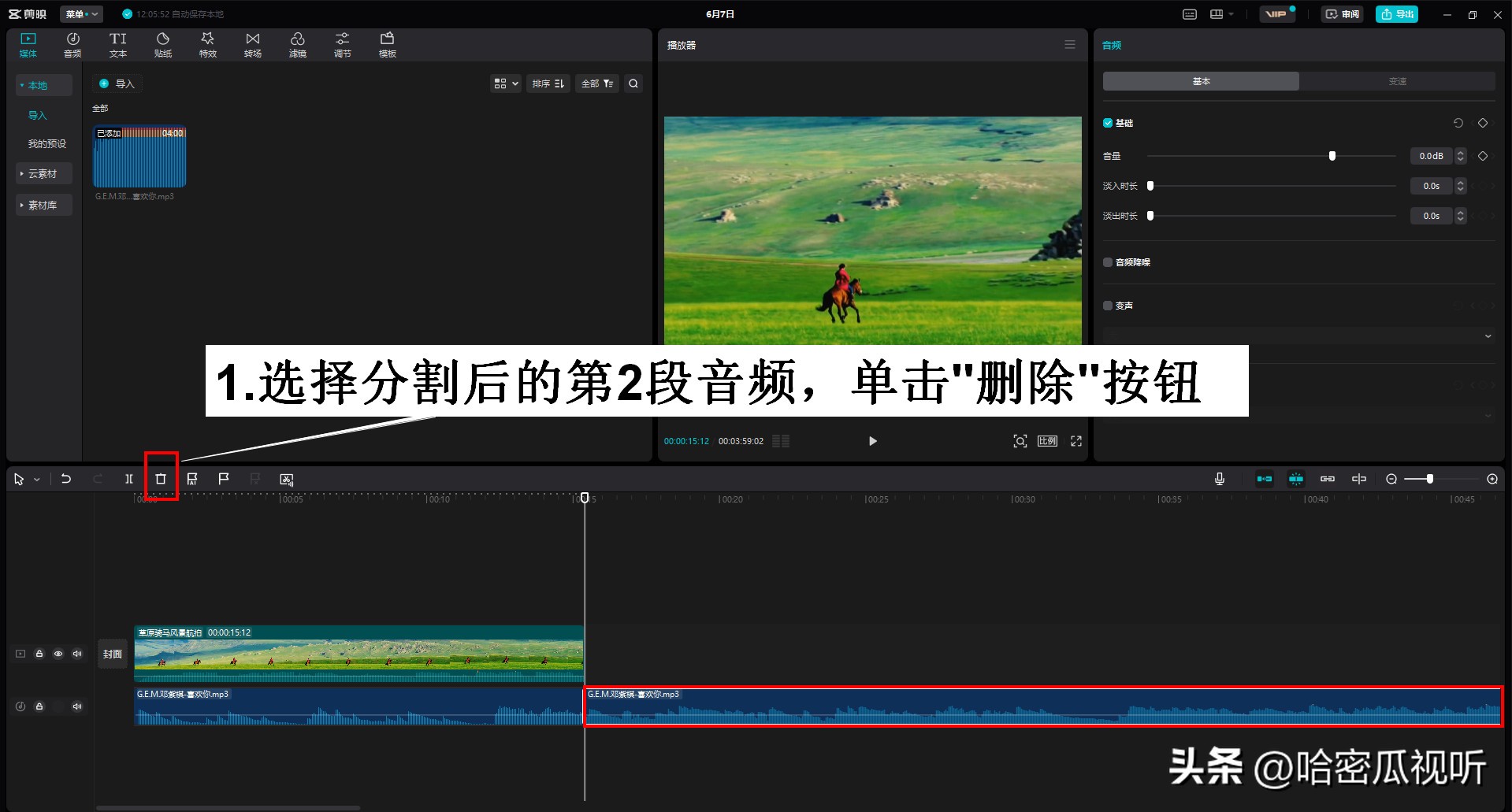Click the 导入 import button

point(117,83)
